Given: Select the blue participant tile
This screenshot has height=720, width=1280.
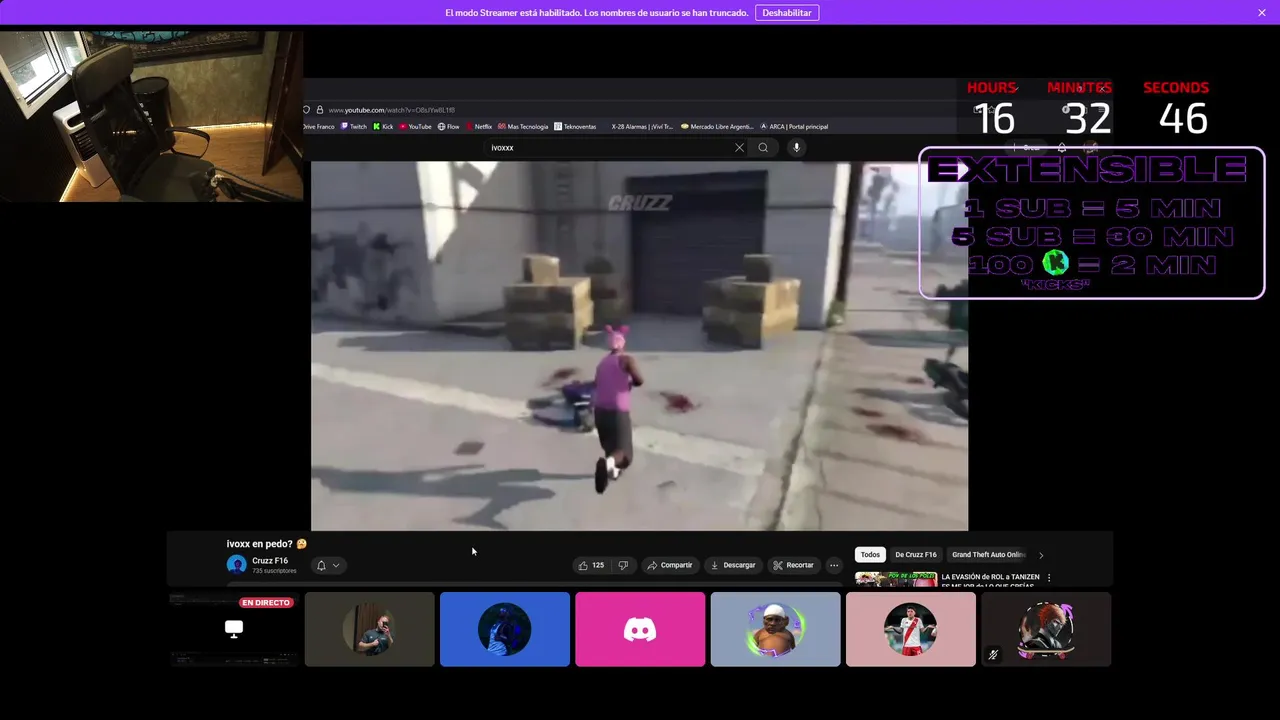Looking at the screenshot, I should (x=505, y=629).
